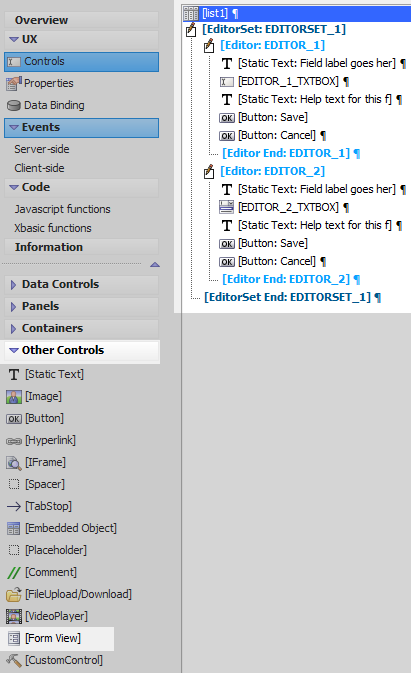Viewport: 411px width, 673px height.
Task: Select the TabStop arrow icon
Action: click(x=14, y=506)
